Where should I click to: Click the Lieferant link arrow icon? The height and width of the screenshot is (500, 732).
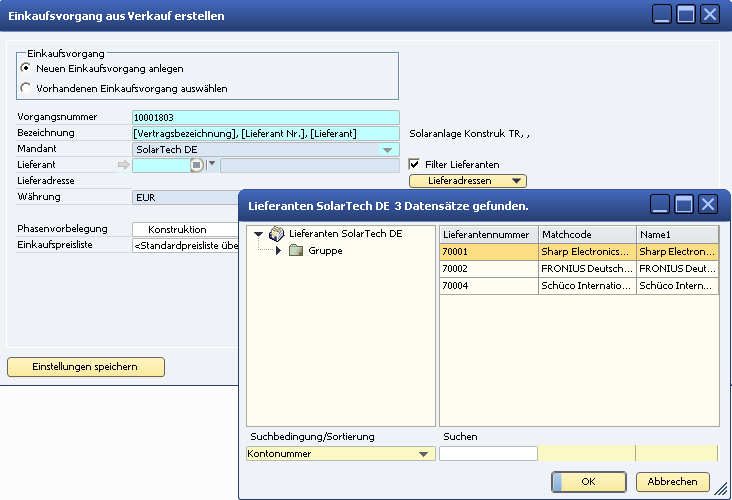[124, 165]
